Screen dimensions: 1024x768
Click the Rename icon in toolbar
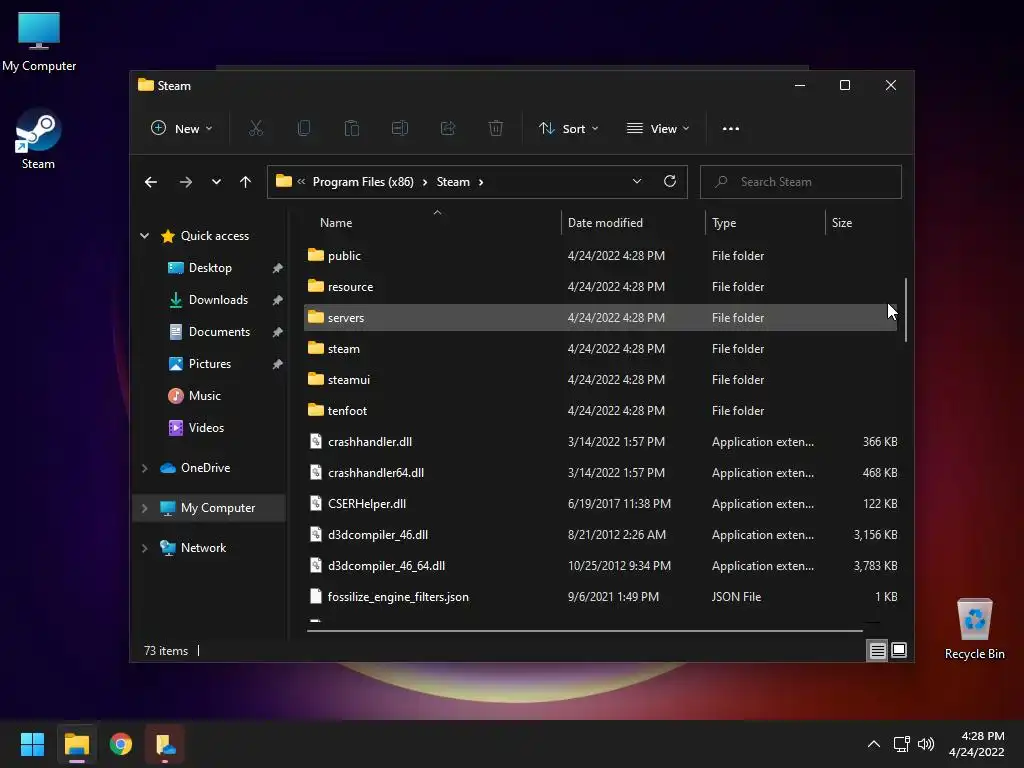click(400, 129)
